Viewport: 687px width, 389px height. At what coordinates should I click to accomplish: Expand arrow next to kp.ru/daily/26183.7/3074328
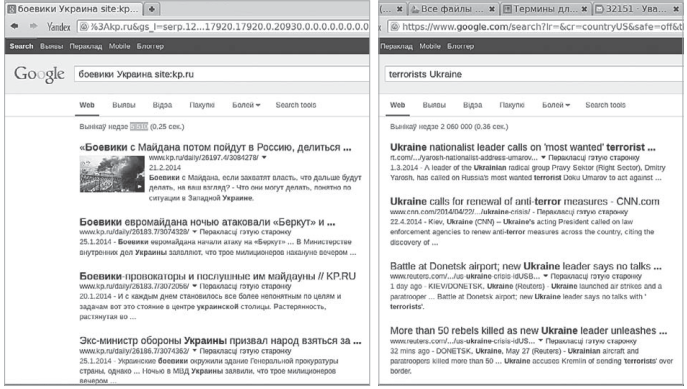tap(195, 232)
